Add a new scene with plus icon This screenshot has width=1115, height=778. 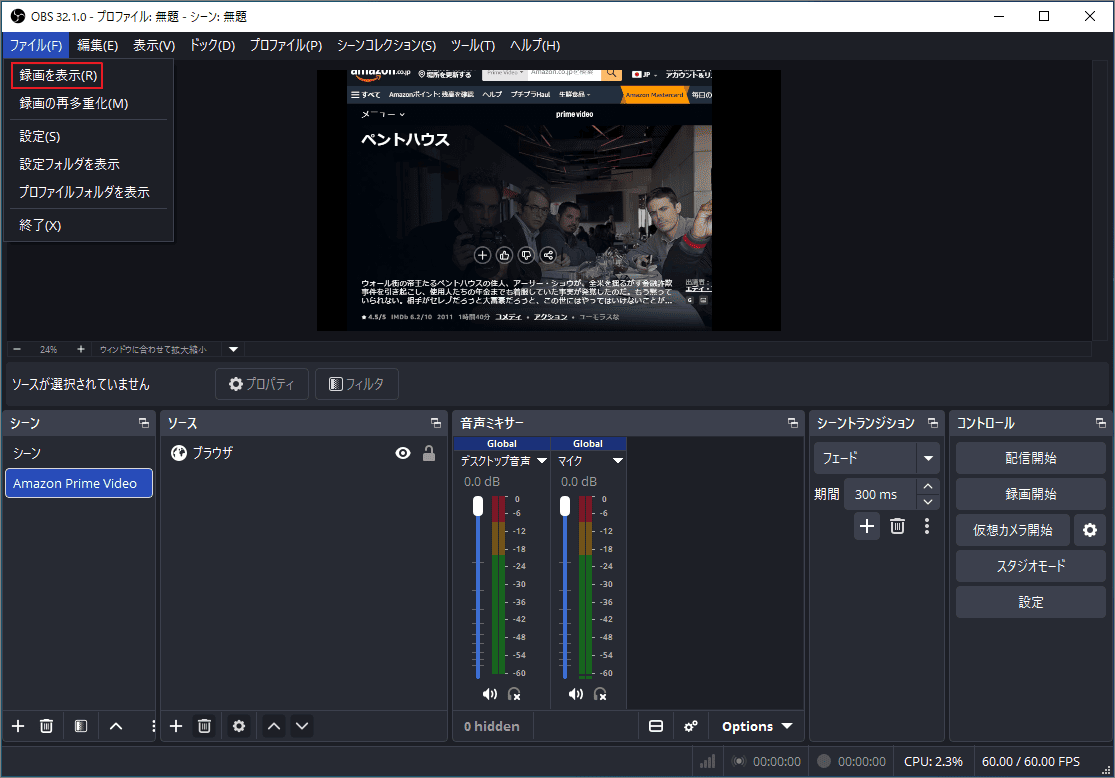click(18, 726)
